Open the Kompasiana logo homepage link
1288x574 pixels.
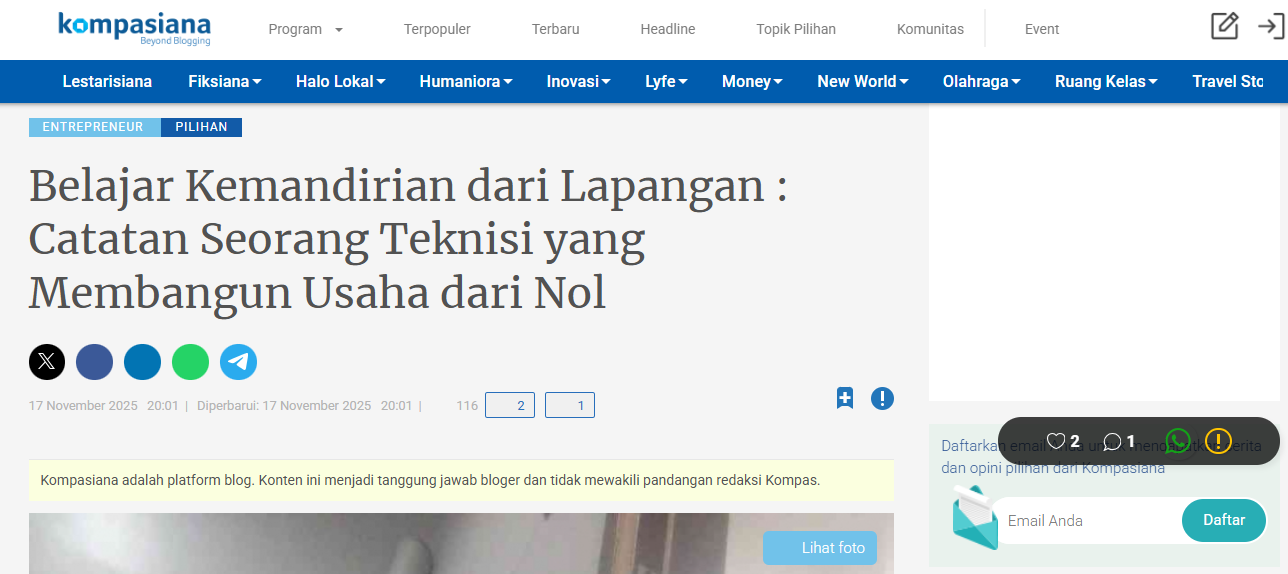coord(134,29)
